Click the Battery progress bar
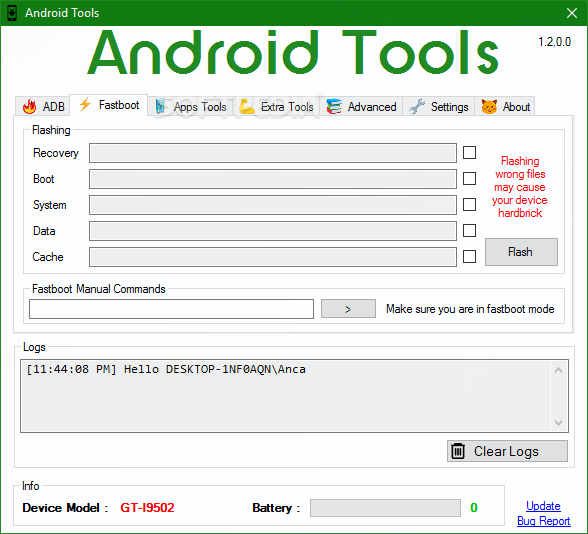The width and height of the screenshot is (588, 534). click(x=385, y=508)
